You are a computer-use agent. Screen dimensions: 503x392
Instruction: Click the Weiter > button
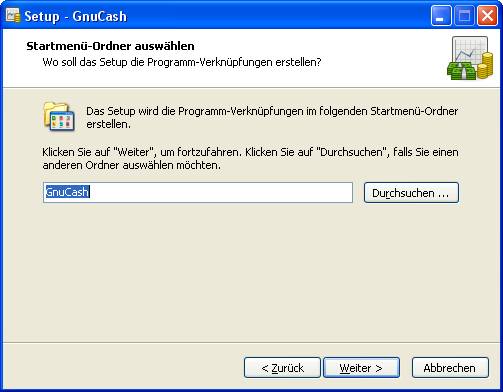pos(361,368)
